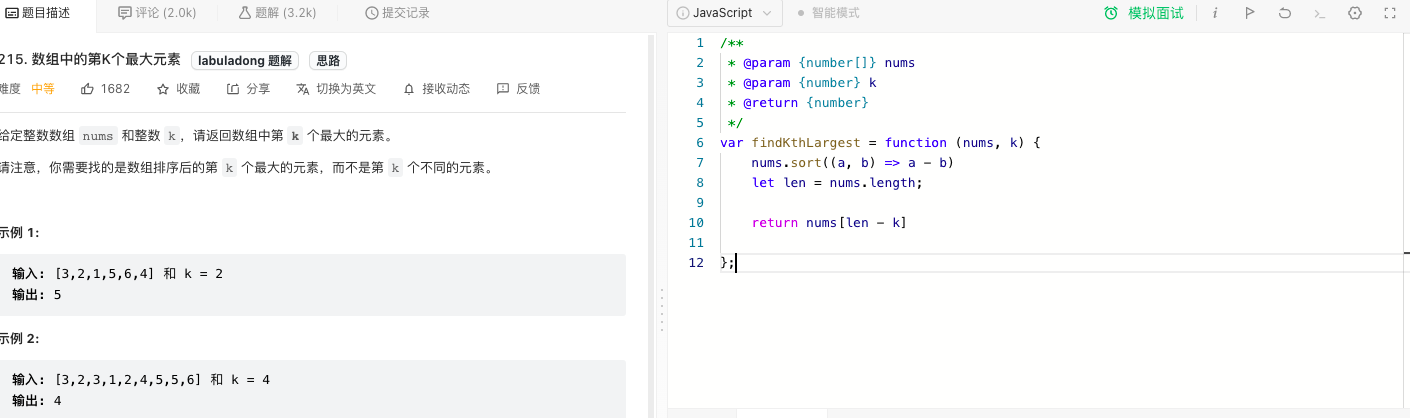Image resolution: width=1410 pixels, height=418 pixels.
Task: Click the 题目描述 tab document icon
Action: (13, 13)
